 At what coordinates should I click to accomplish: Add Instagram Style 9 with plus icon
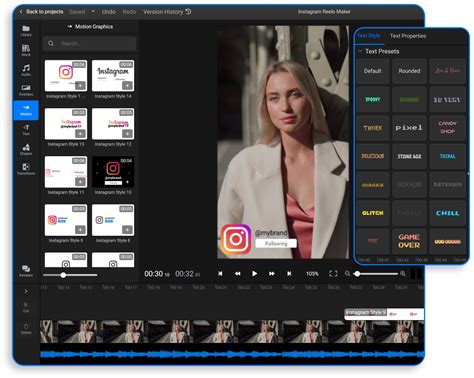(x=80, y=230)
